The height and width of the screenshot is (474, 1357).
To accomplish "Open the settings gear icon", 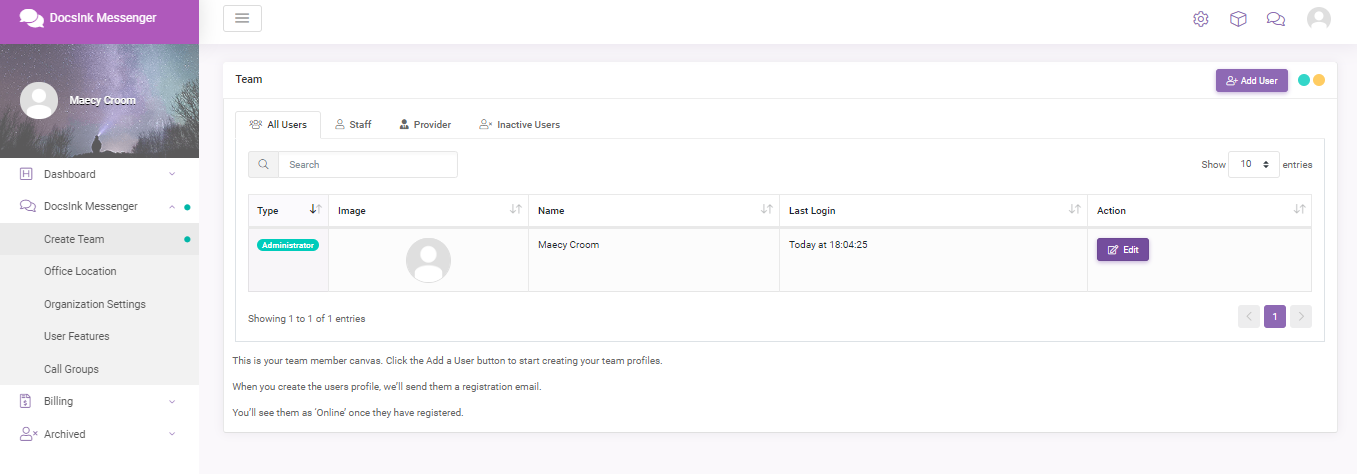I will [1201, 19].
